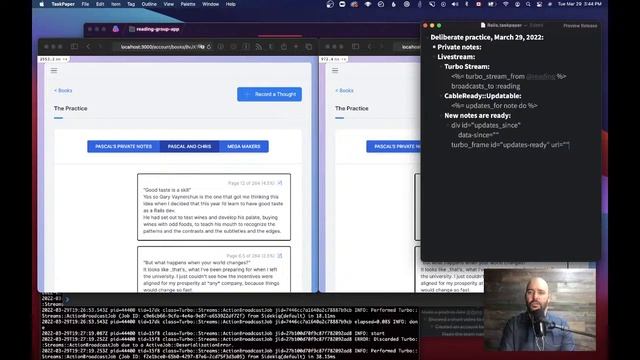Click the RSS feed icon in Safari toolbar
Image resolution: width=640 pixels, height=360 pixels.
tap(259, 47)
